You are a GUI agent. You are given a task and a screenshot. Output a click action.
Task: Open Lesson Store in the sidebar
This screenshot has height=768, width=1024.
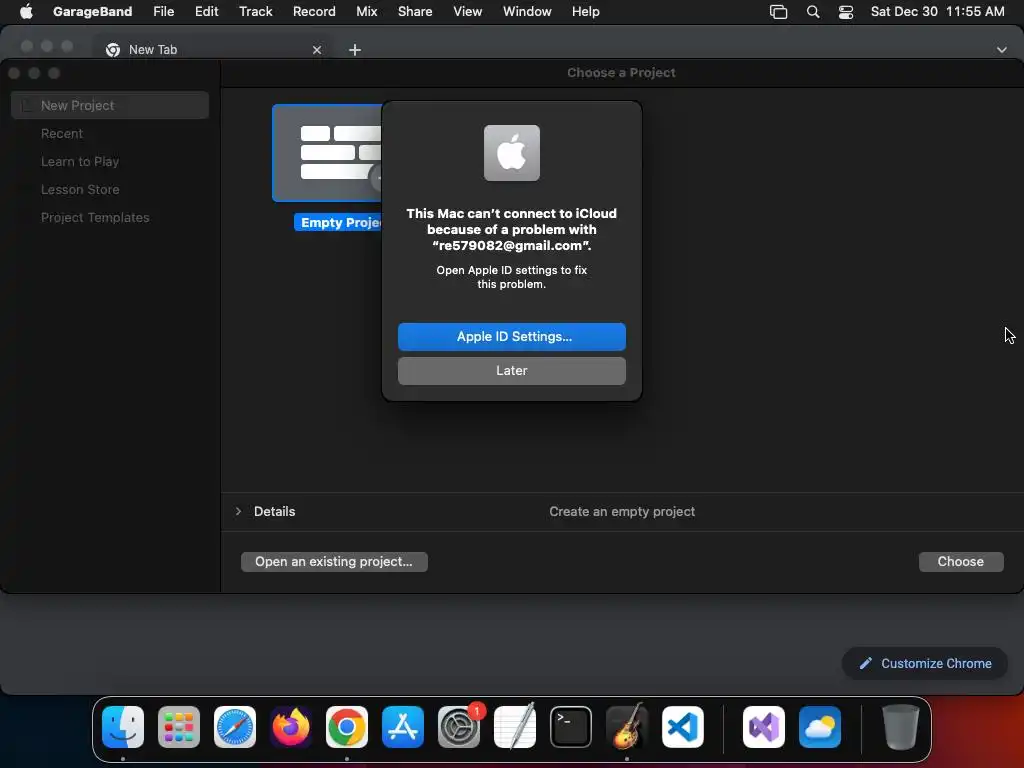pos(80,189)
